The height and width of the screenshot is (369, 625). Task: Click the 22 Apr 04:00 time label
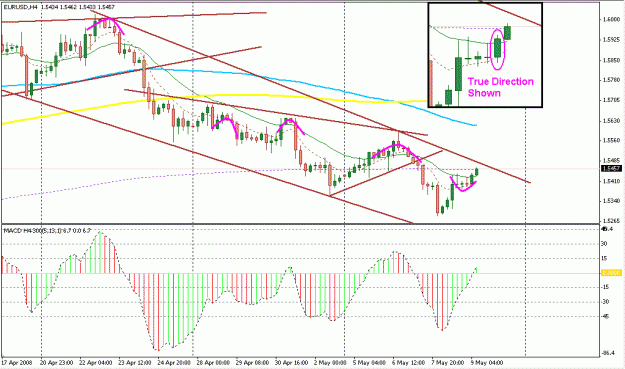[x=96, y=363]
